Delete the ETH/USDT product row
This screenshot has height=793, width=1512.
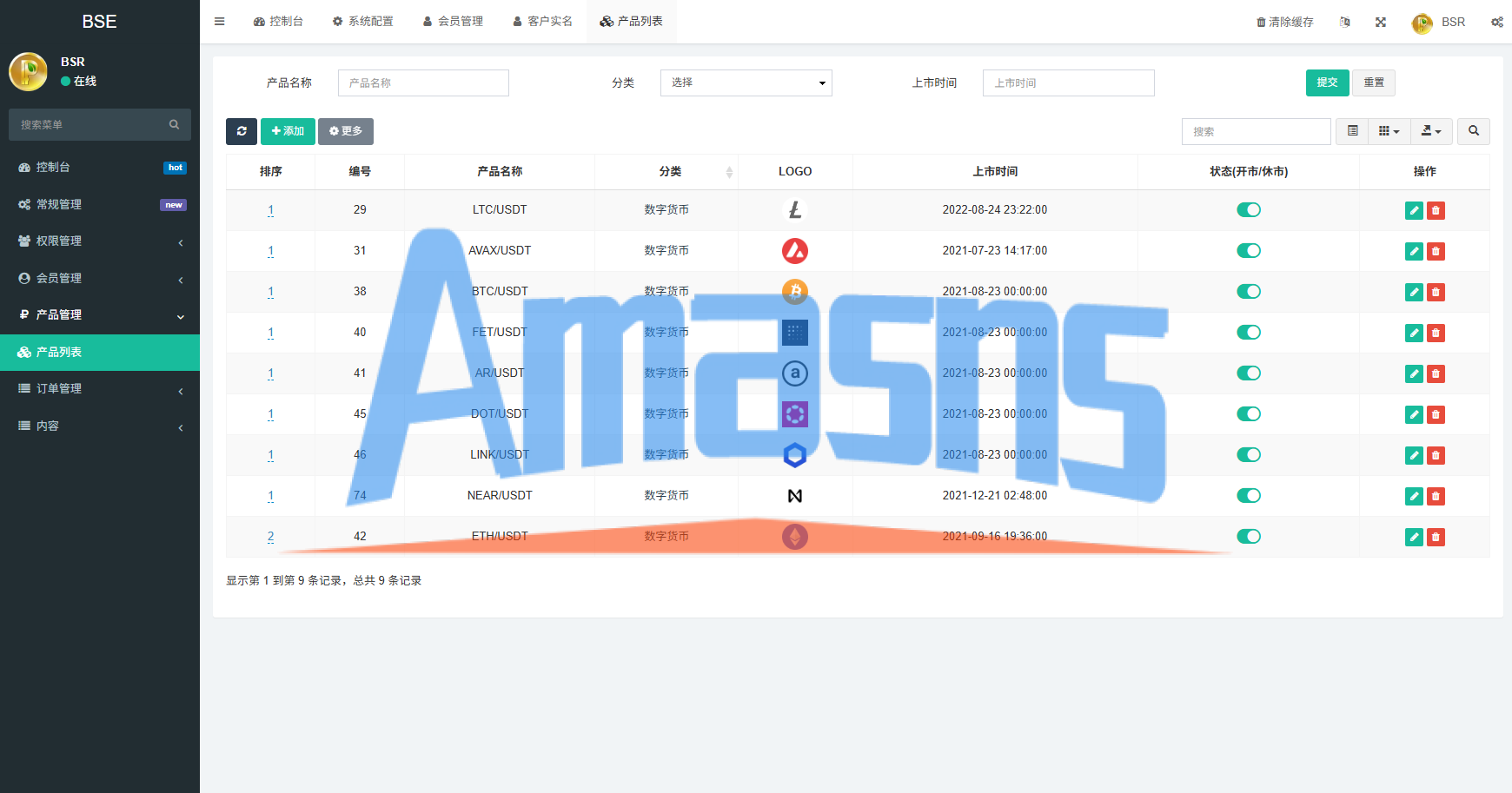pyautogui.click(x=1436, y=537)
